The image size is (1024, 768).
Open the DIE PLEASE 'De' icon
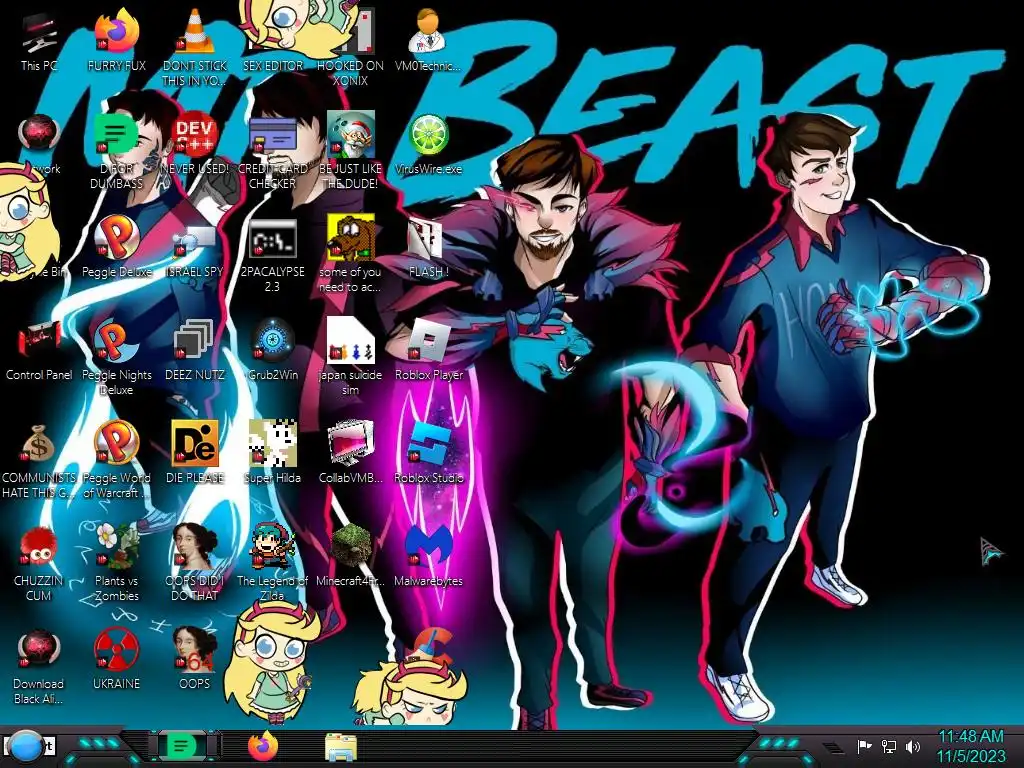tap(195, 453)
